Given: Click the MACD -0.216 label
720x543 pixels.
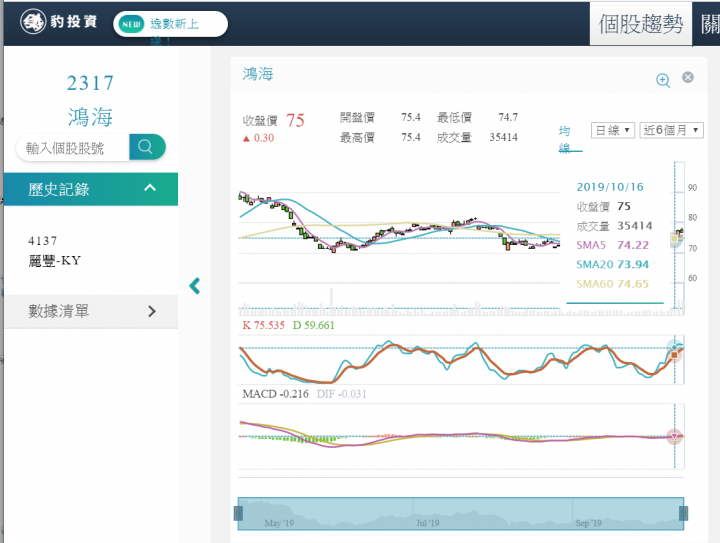Looking at the screenshot, I should (276, 394).
